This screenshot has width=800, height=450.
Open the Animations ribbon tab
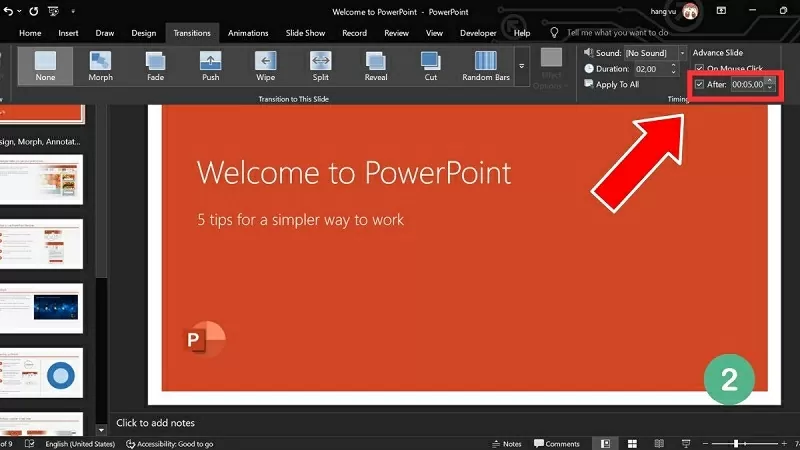248,33
